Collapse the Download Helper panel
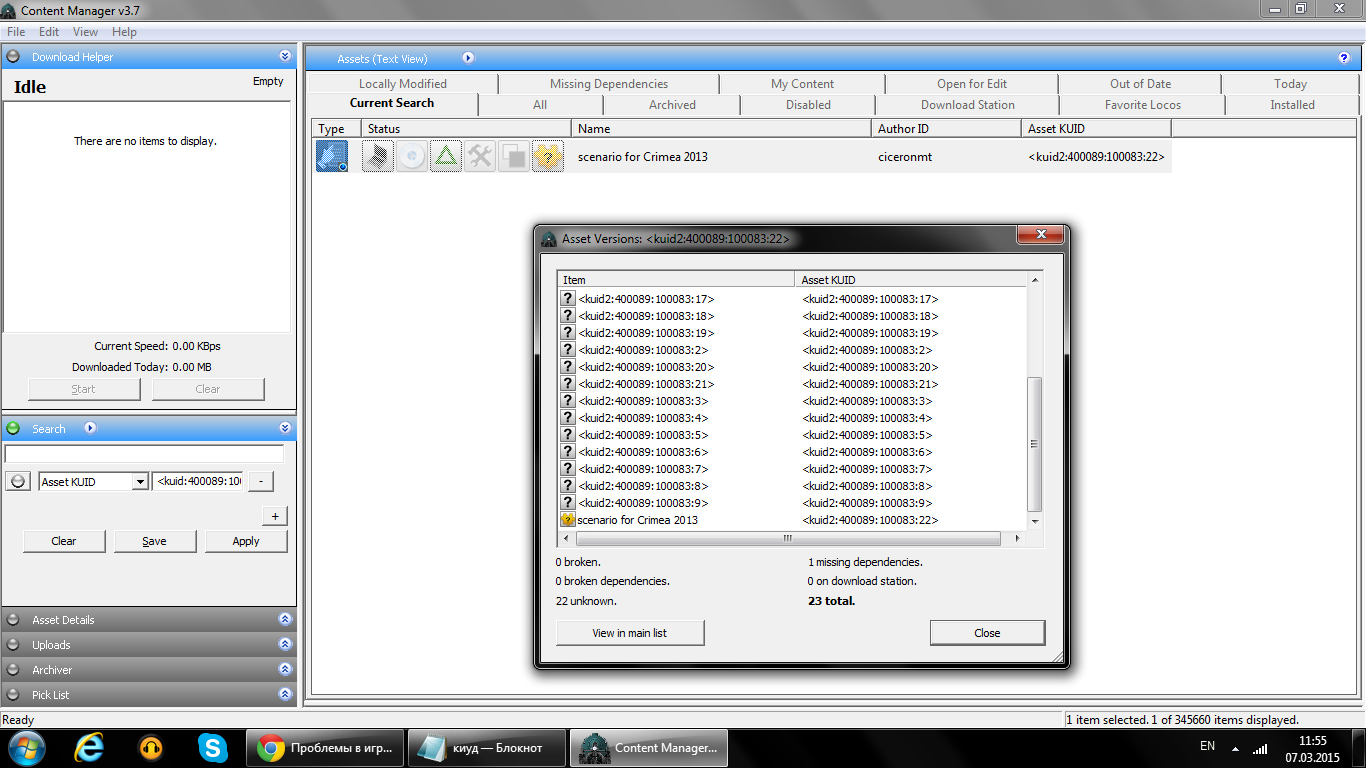Screen dimensions: 1366x768 click(285, 57)
